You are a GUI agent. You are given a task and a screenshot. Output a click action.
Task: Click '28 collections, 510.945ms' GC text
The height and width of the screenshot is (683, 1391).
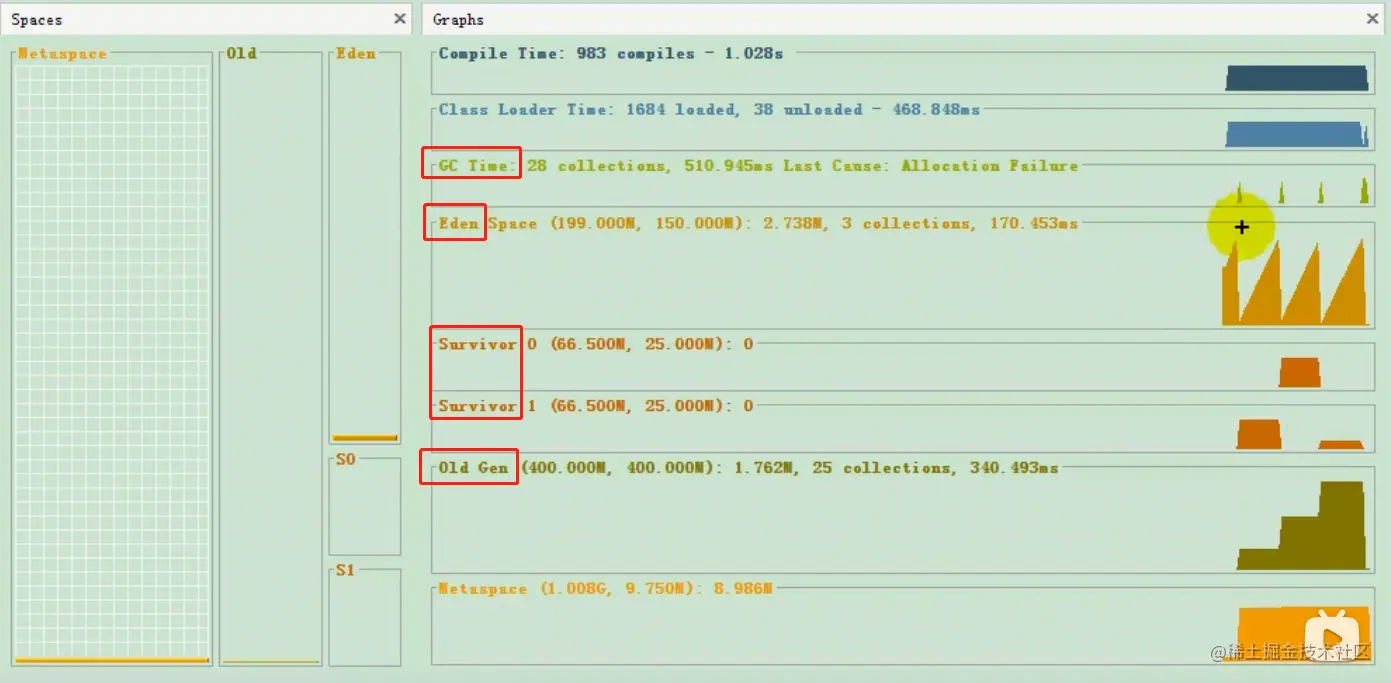[x=650, y=166]
